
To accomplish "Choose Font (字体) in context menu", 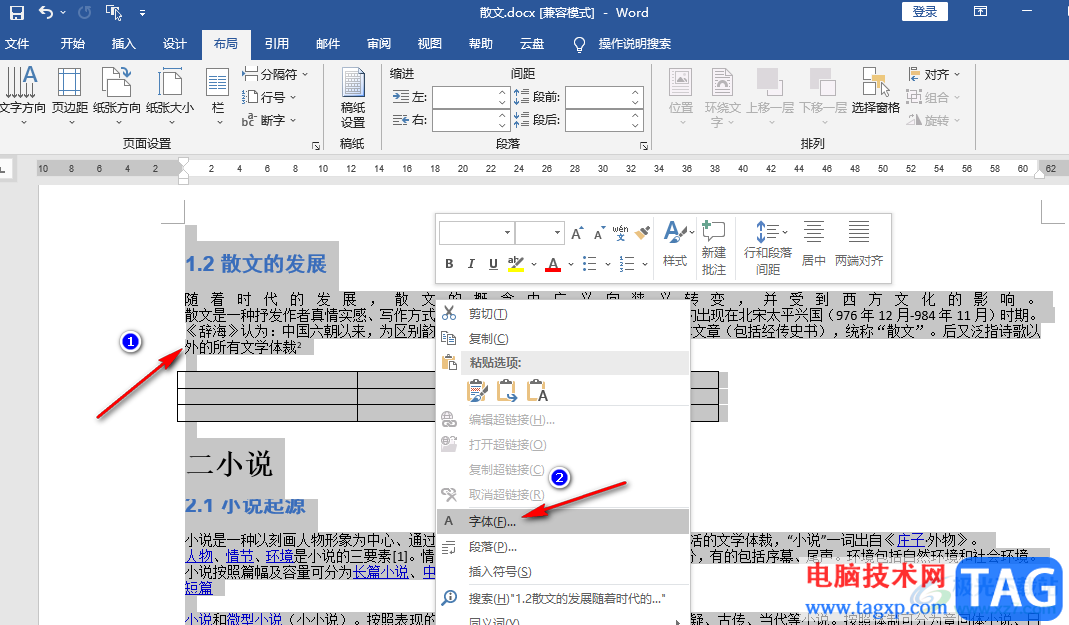I will tap(562, 521).
